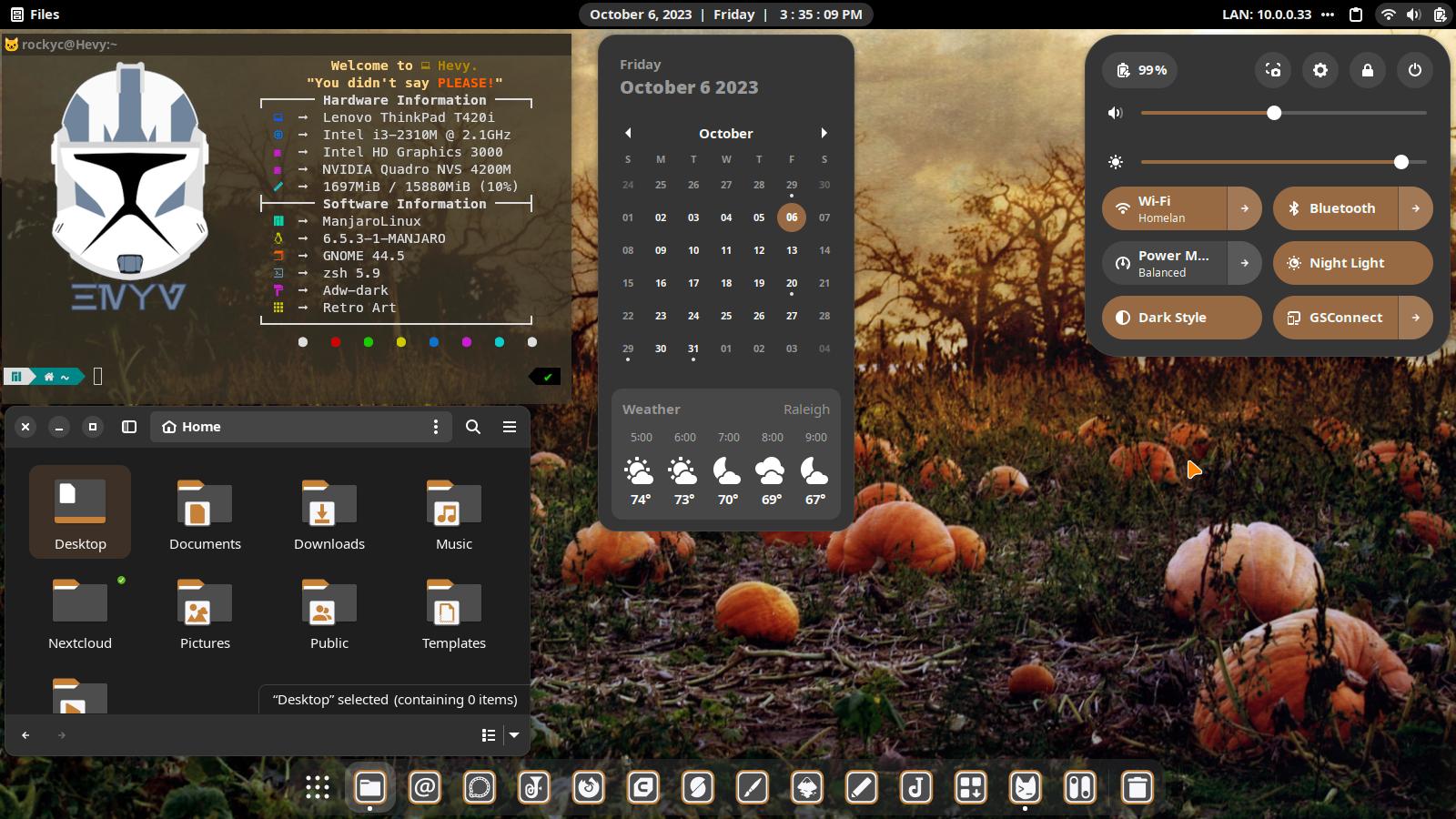Click the Wi-Fi icon in top bar
Image resolution: width=1456 pixels, height=819 pixels.
(1388, 15)
